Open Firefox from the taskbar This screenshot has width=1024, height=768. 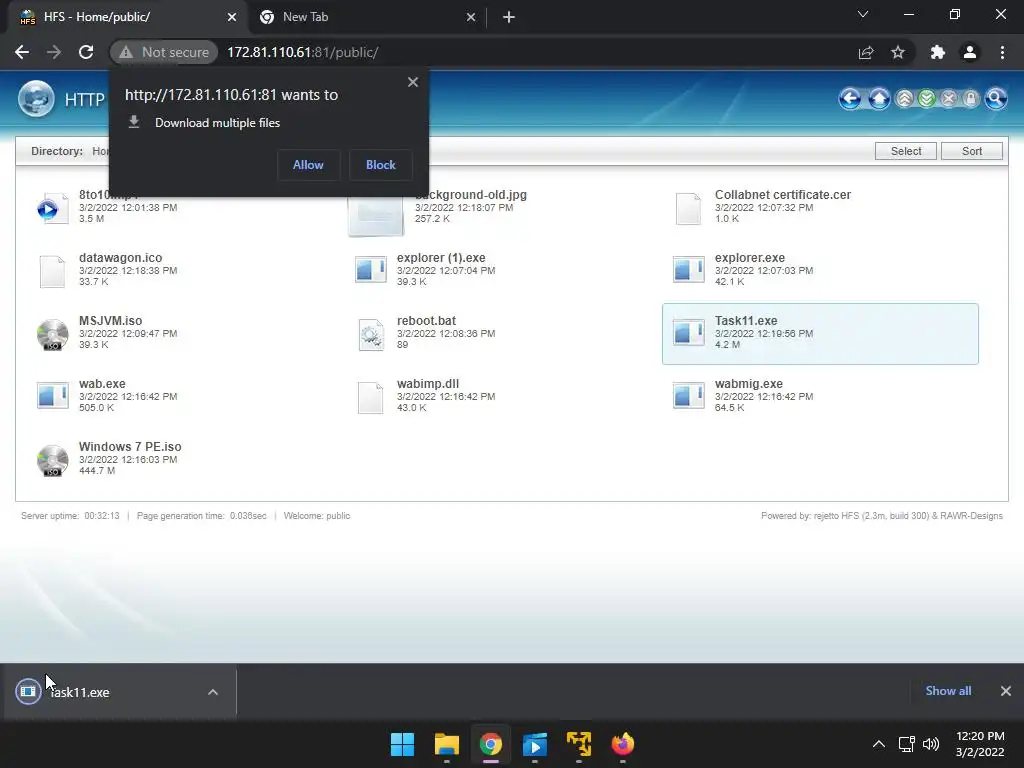pyautogui.click(x=622, y=744)
